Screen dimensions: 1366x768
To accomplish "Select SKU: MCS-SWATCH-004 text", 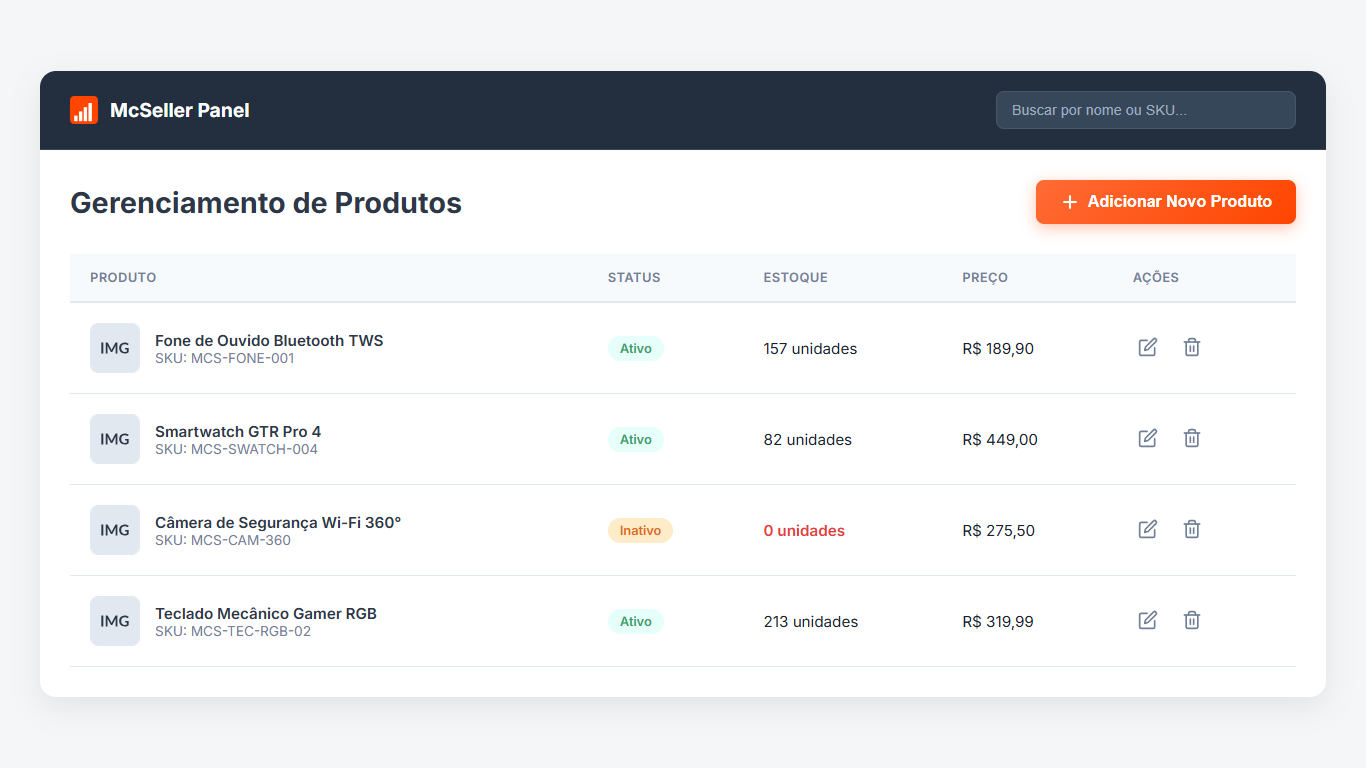I will click(236, 449).
